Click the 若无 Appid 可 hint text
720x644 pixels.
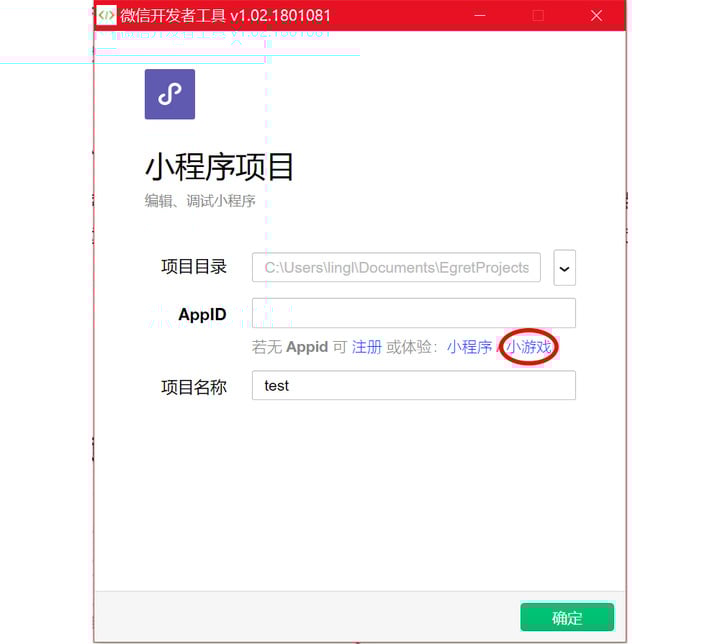[x=299, y=347]
